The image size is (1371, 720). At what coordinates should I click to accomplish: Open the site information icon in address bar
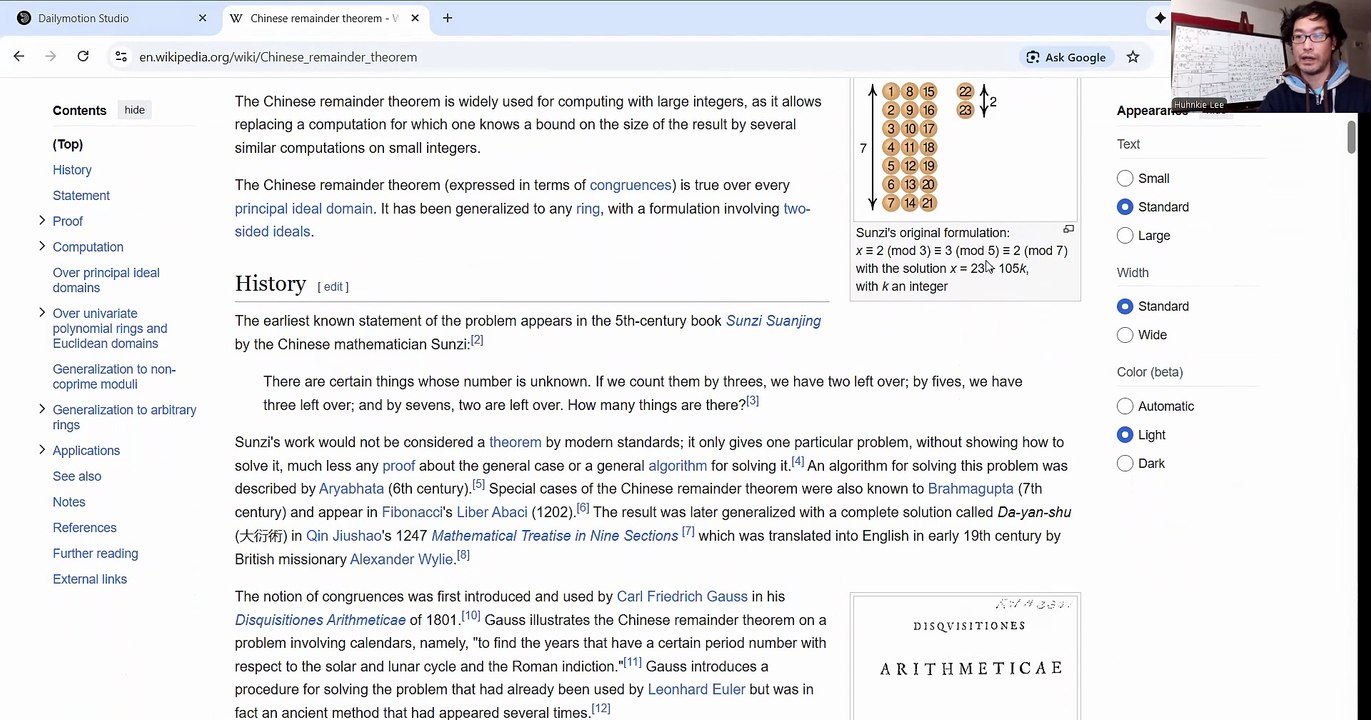point(120,57)
